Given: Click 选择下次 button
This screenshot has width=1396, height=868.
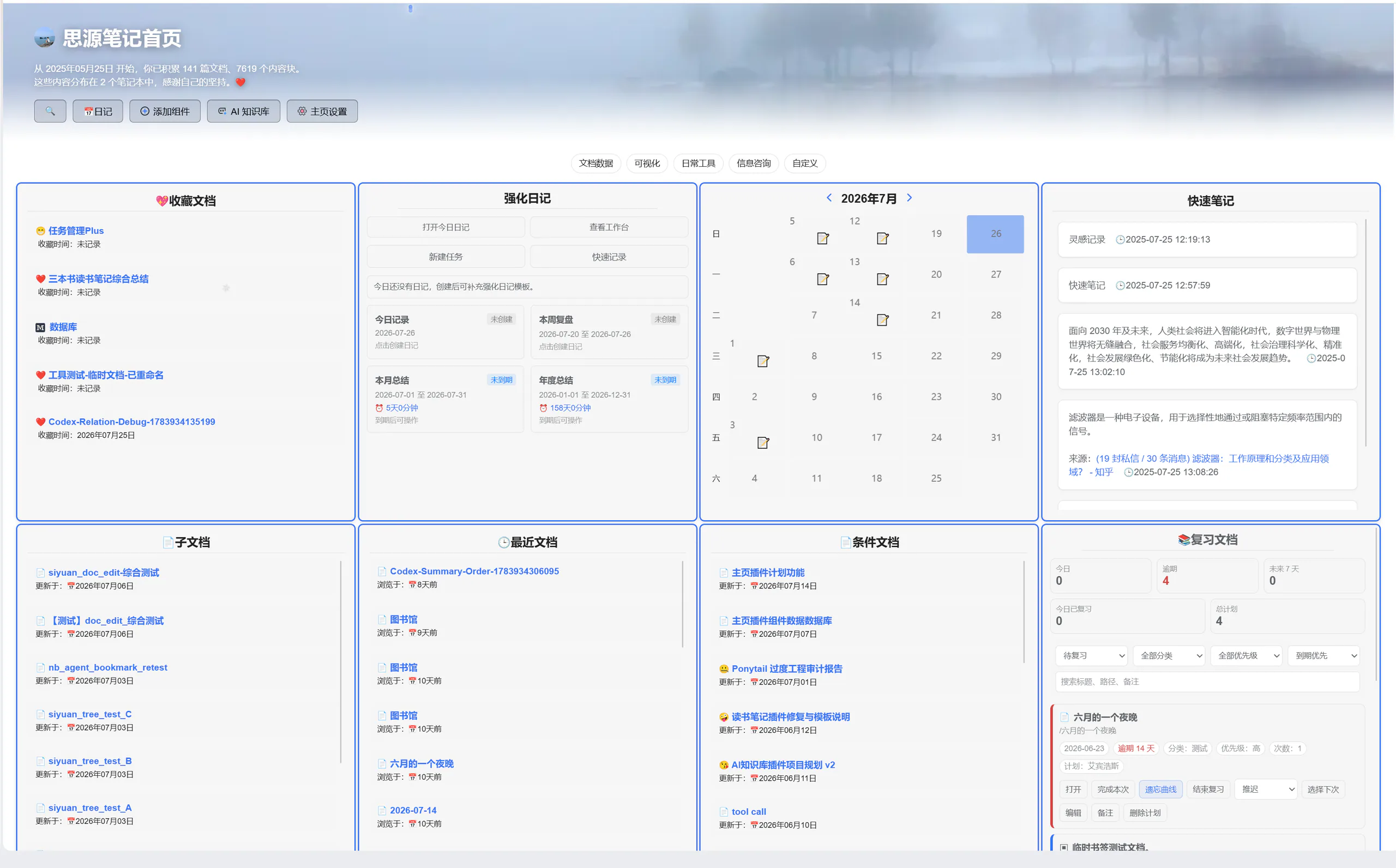Looking at the screenshot, I should pos(1323,790).
